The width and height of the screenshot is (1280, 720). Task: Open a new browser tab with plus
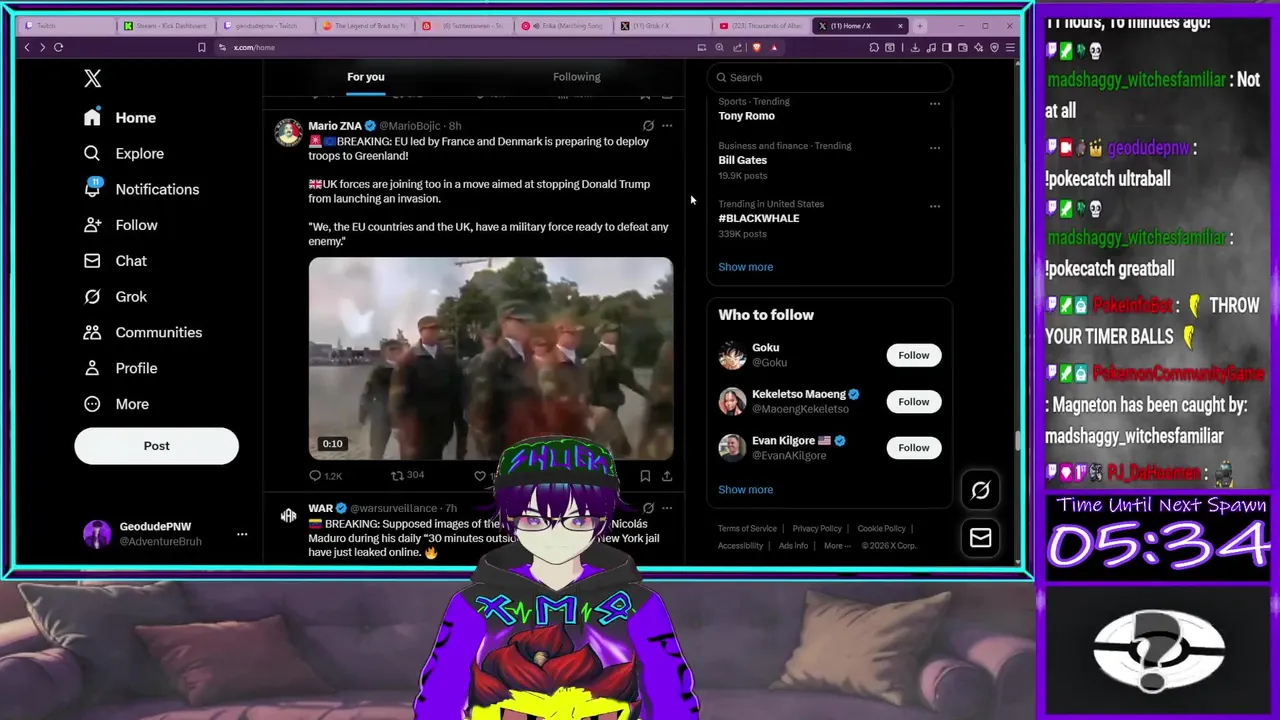921,25
